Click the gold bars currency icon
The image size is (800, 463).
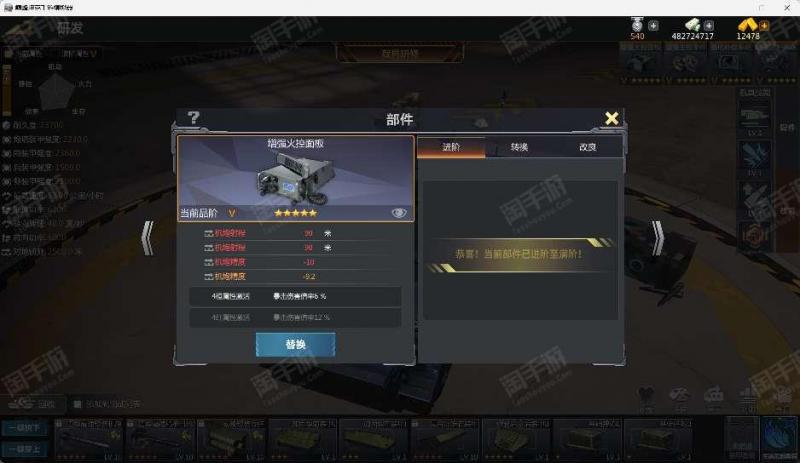click(747, 24)
